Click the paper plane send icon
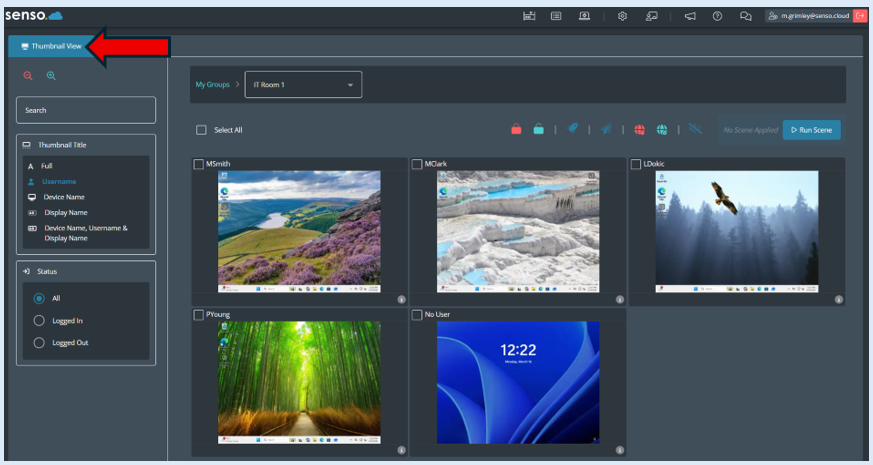Image resolution: width=873 pixels, height=465 pixels. [606, 129]
